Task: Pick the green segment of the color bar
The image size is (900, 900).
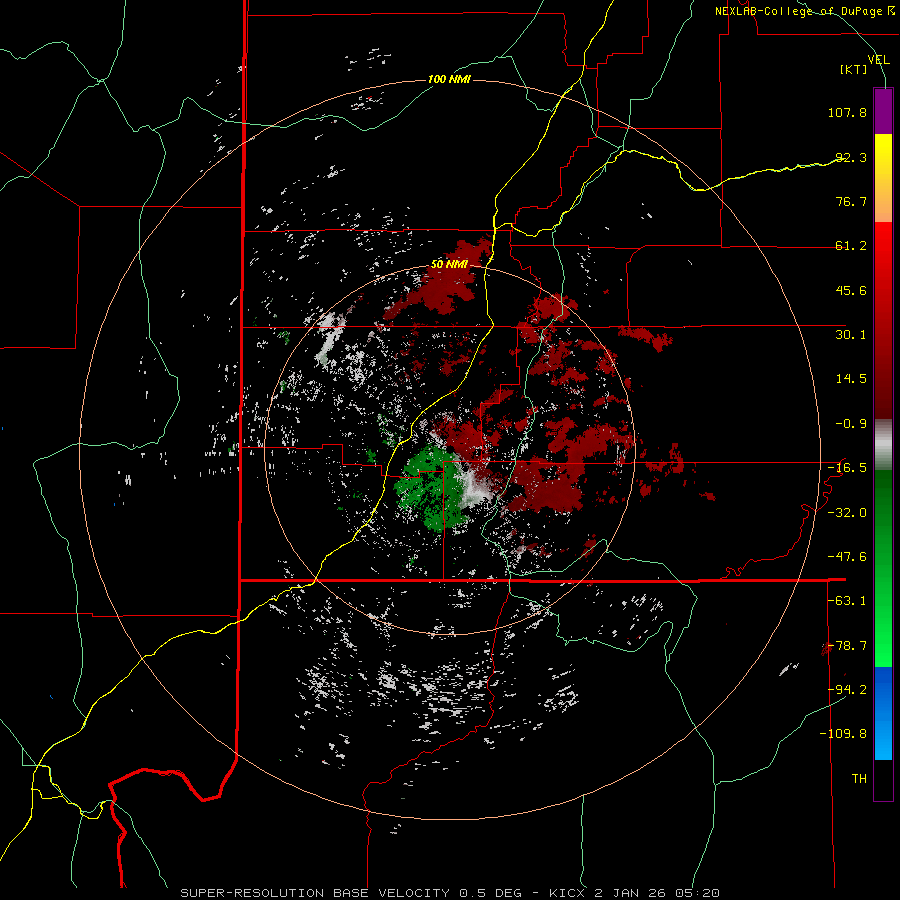Action: 883,568
